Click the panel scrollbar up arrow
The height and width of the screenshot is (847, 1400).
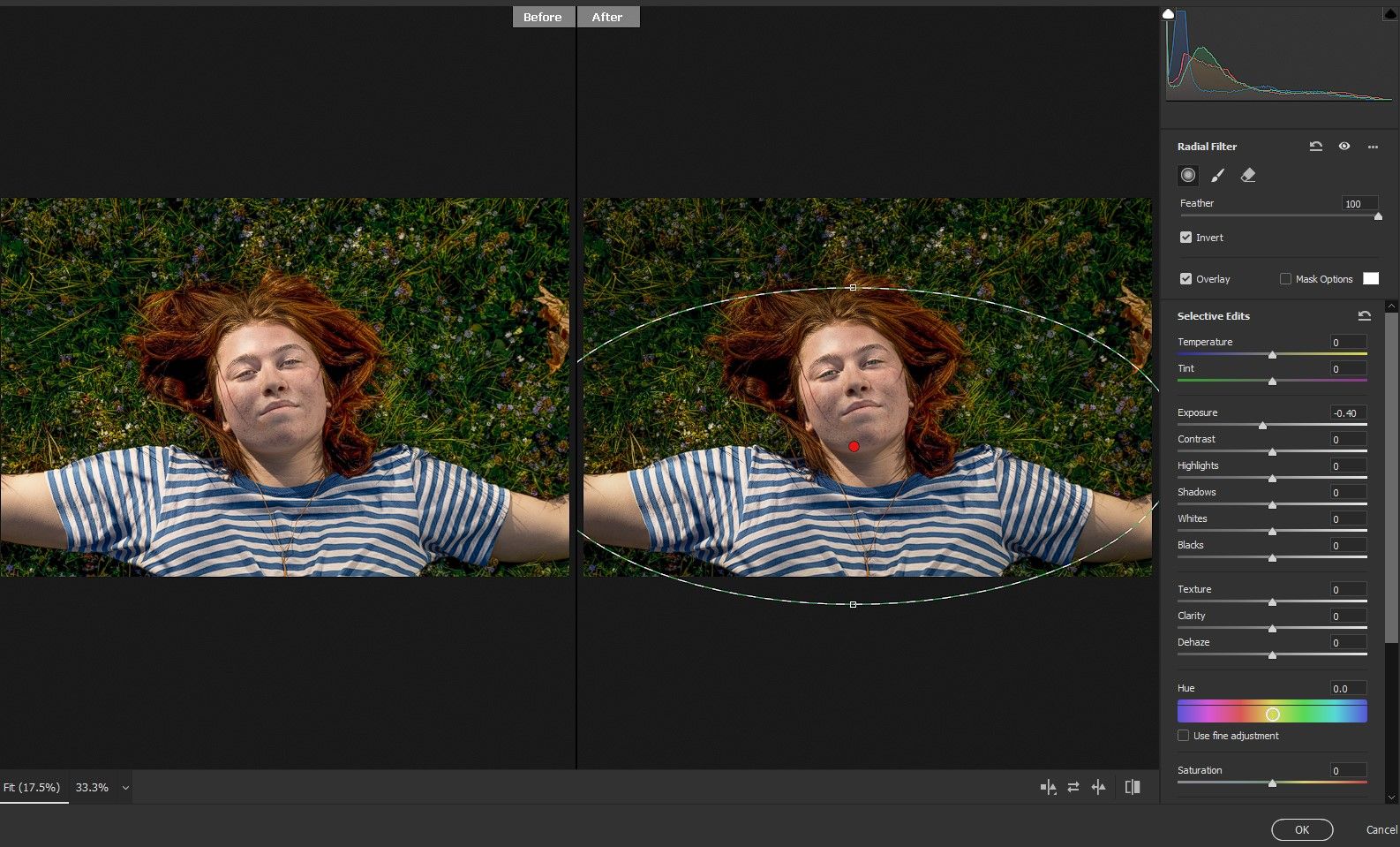pos(1392,306)
